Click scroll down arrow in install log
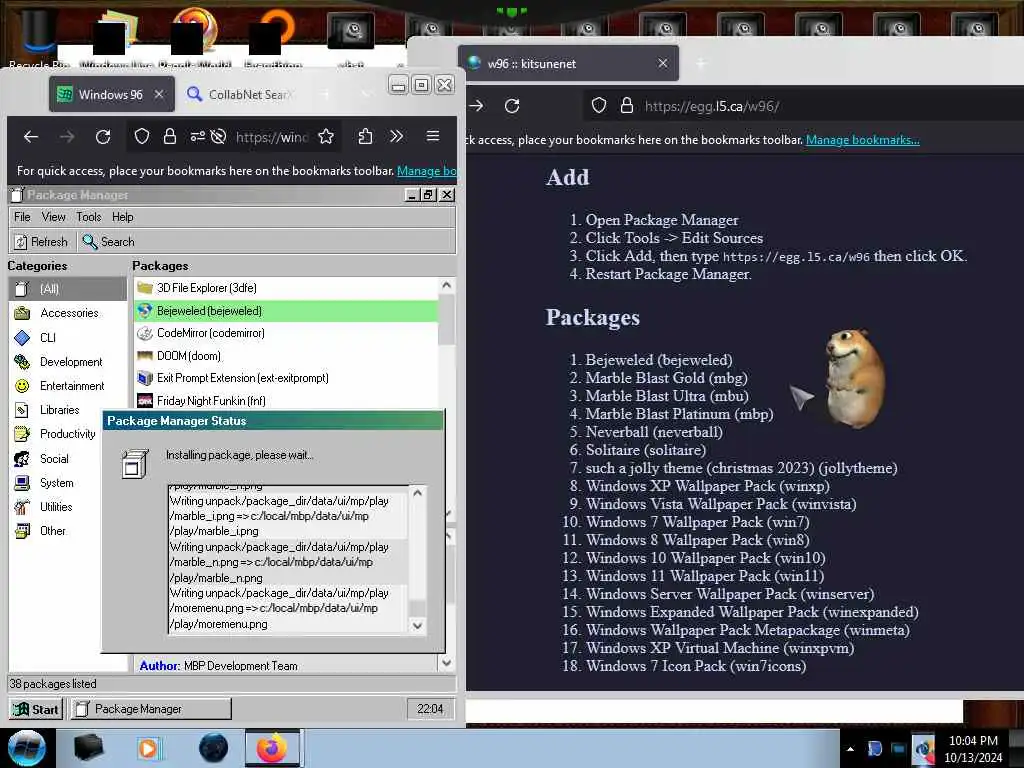This screenshot has height=768, width=1024. coord(418,625)
